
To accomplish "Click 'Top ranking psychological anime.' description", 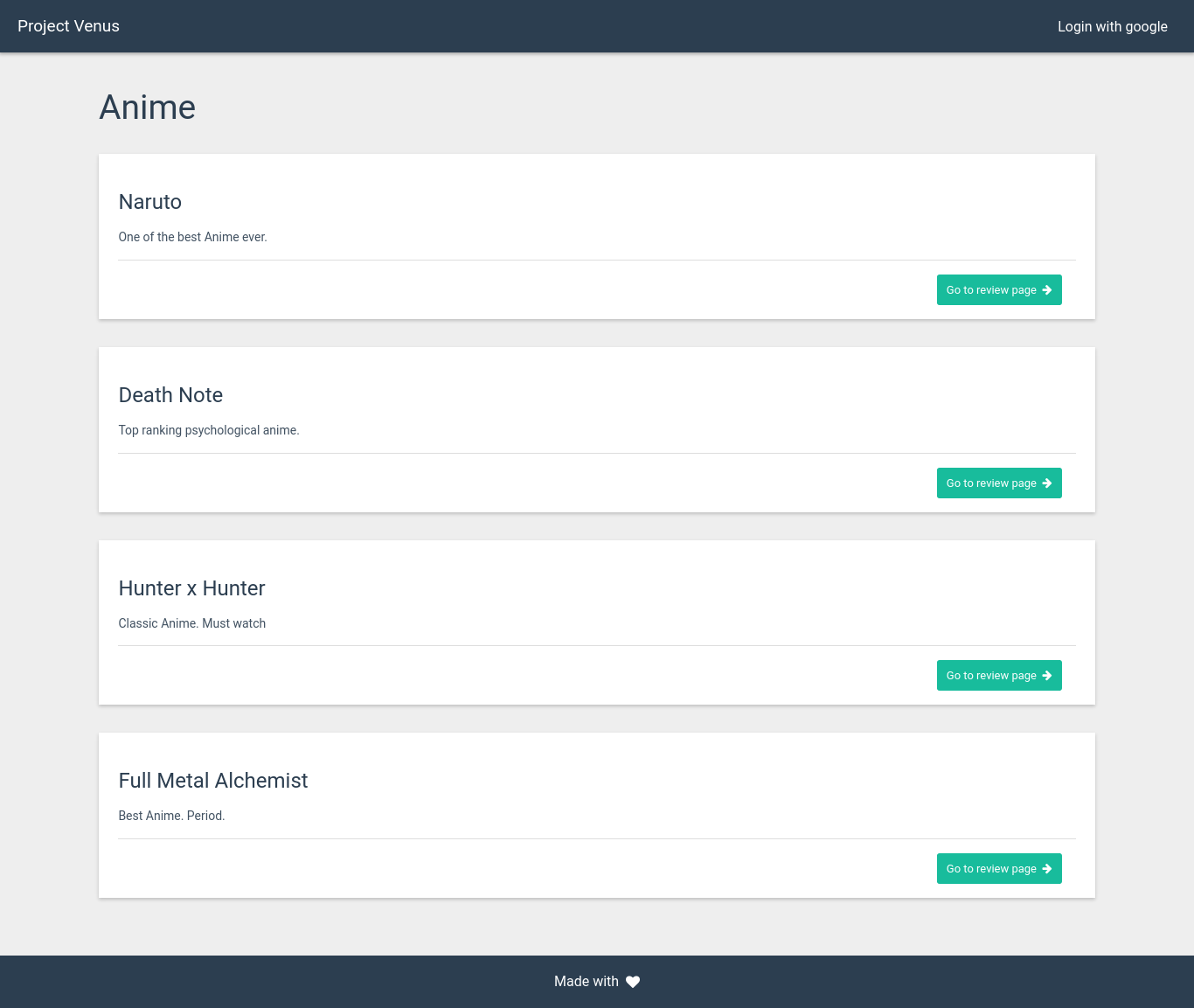I will tap(209, 430).
